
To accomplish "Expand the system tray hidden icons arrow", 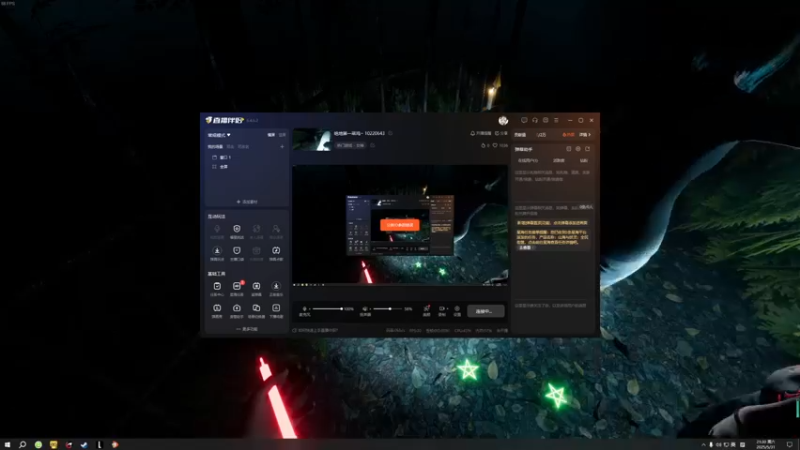I will [704, 445].
